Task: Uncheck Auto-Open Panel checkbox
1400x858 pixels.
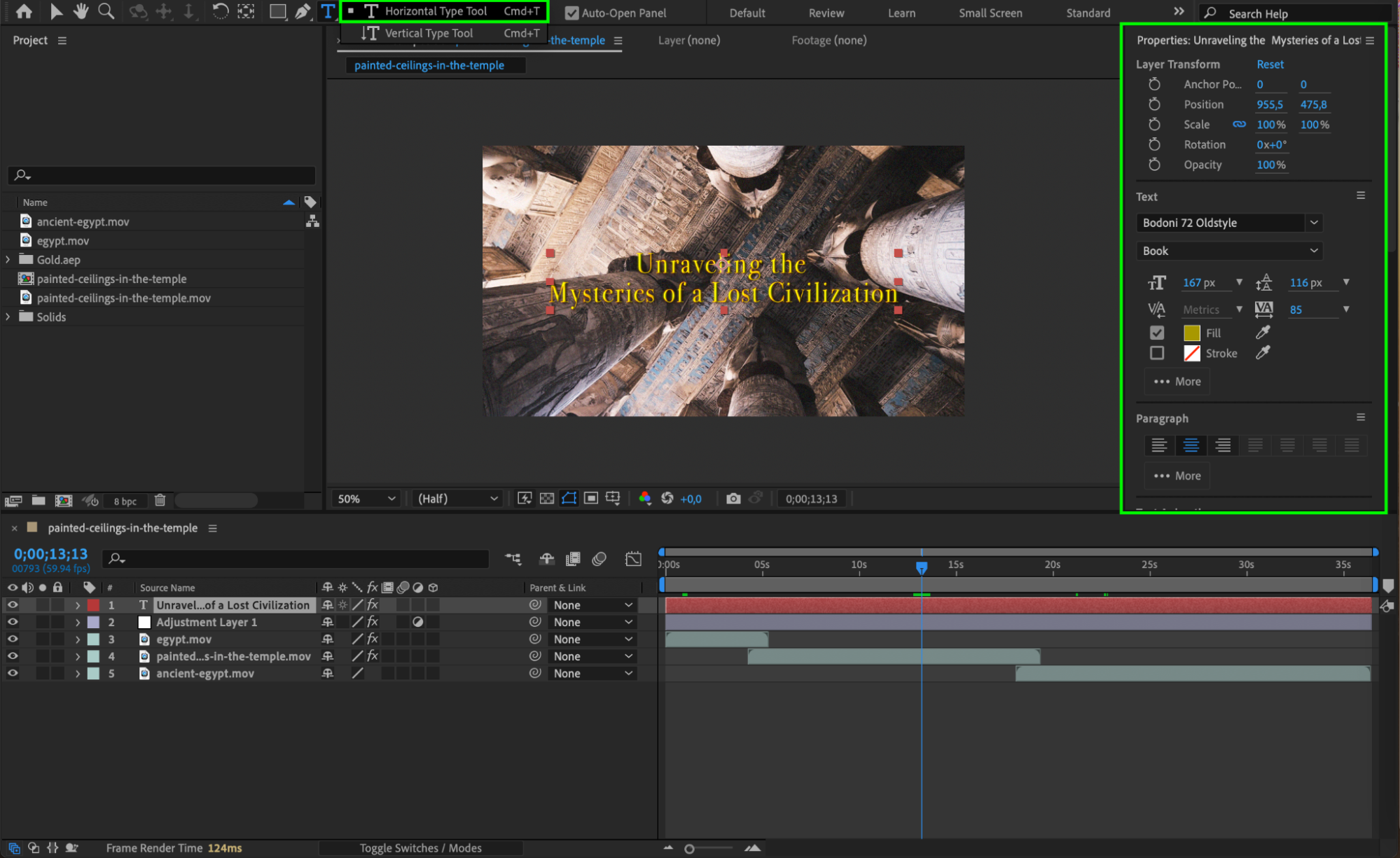Action: coord(572,13)
